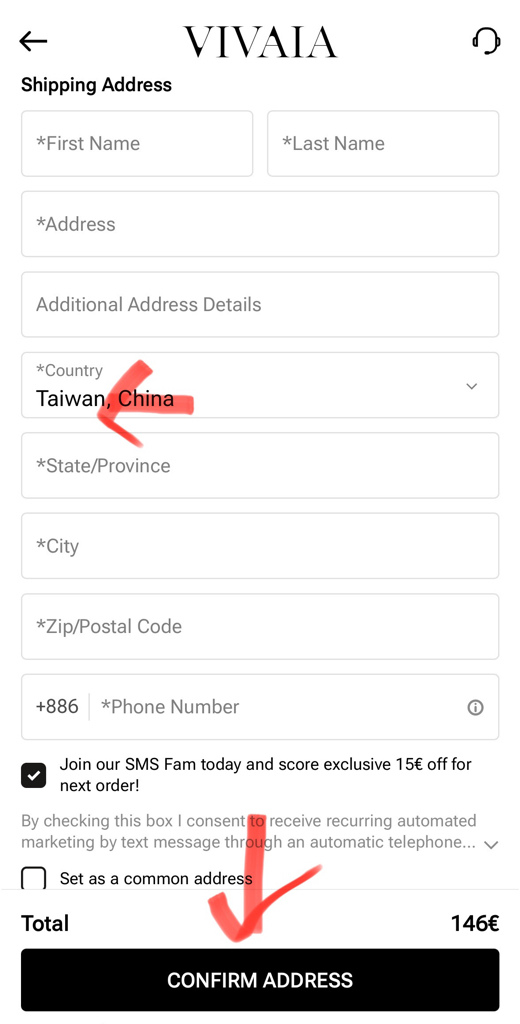
Task: Select the Additional Address Details field
Action: [x=260, y=304]
